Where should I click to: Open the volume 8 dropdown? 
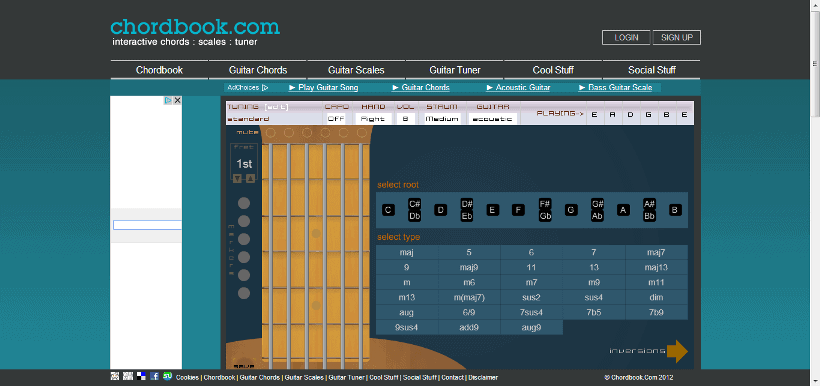point(405,119)
